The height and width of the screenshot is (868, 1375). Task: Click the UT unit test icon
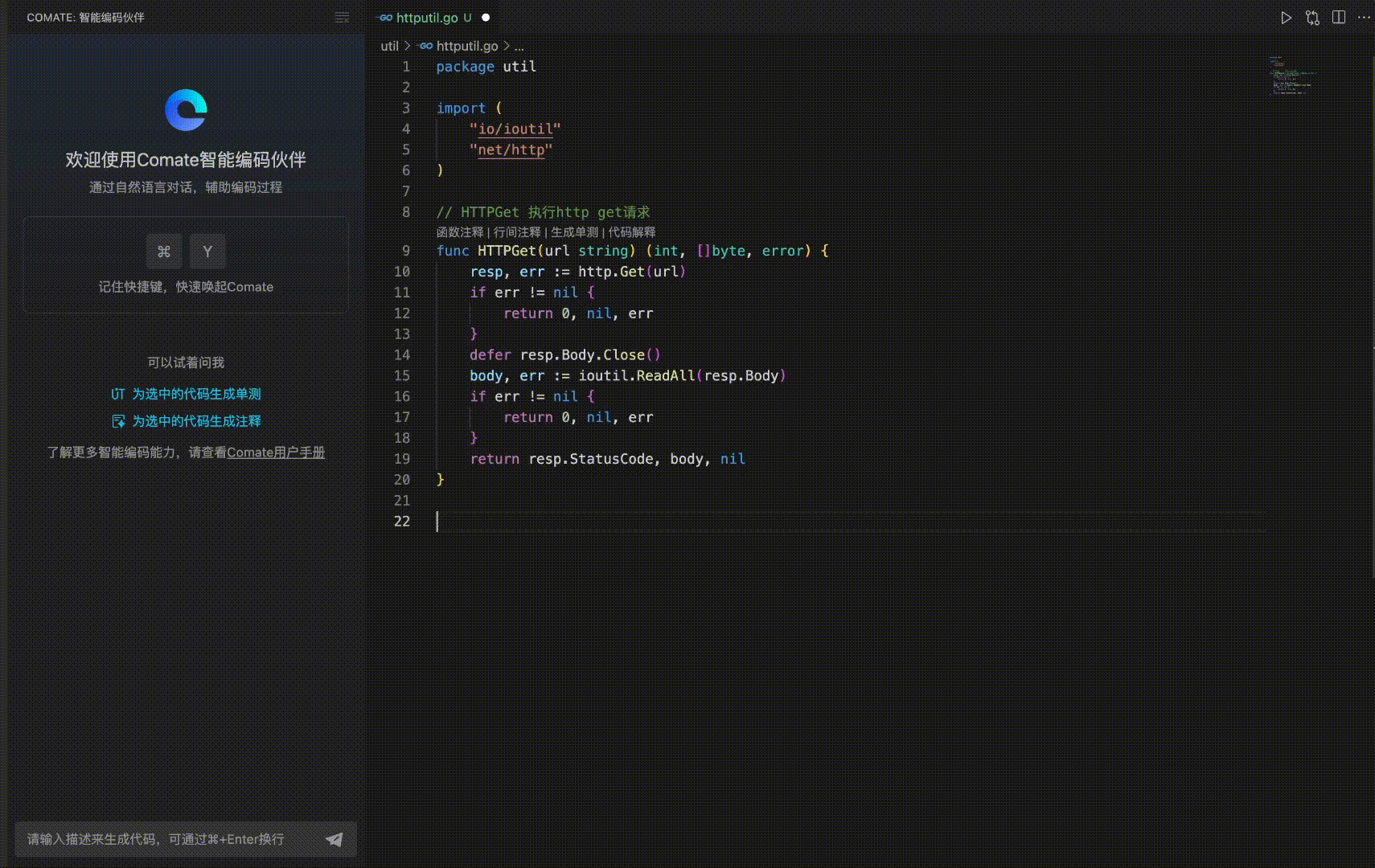[117, 394]
